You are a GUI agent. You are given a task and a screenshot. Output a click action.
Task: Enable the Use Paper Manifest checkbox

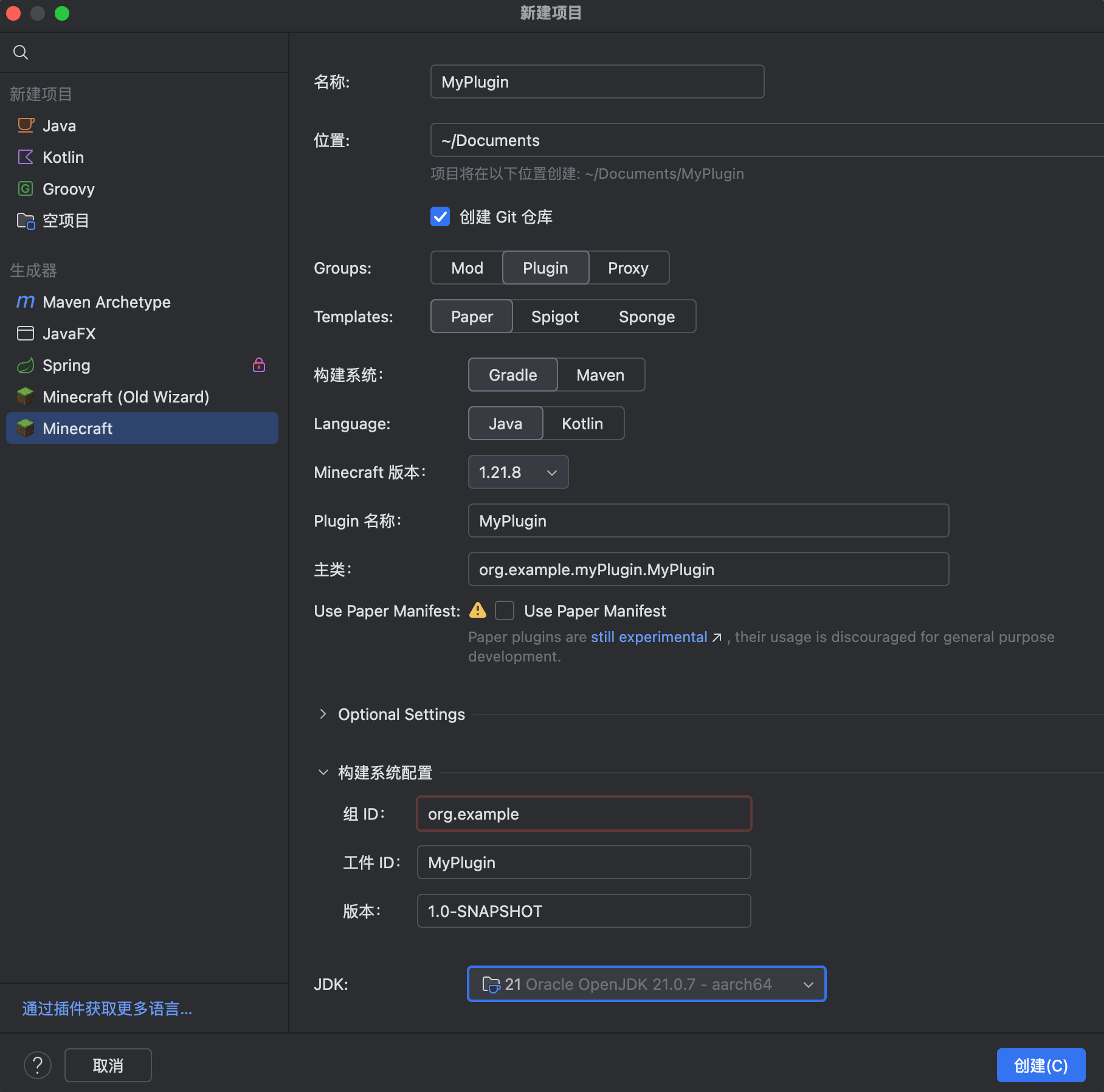[505, 610]
